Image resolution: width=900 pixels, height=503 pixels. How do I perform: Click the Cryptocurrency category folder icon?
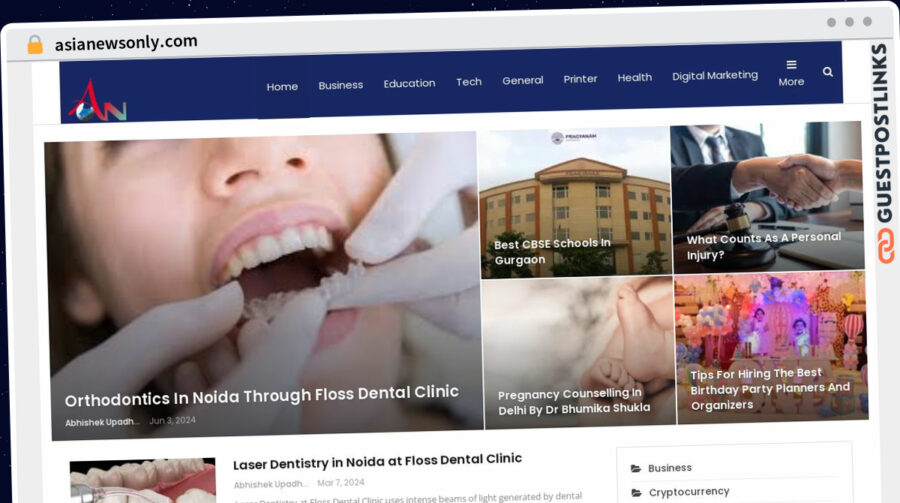[x=637, y=493]
